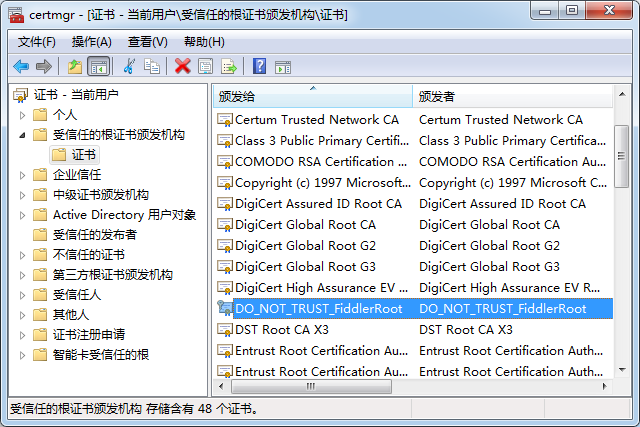Open the Properties toolbar icon

205,66
